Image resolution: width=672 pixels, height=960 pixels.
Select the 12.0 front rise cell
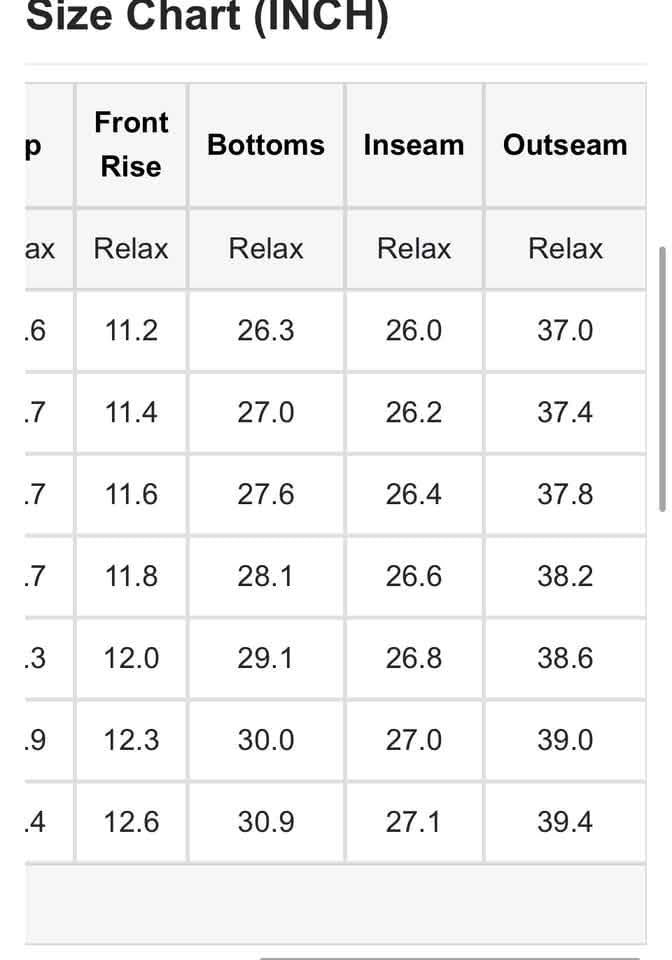pos(131,658)
